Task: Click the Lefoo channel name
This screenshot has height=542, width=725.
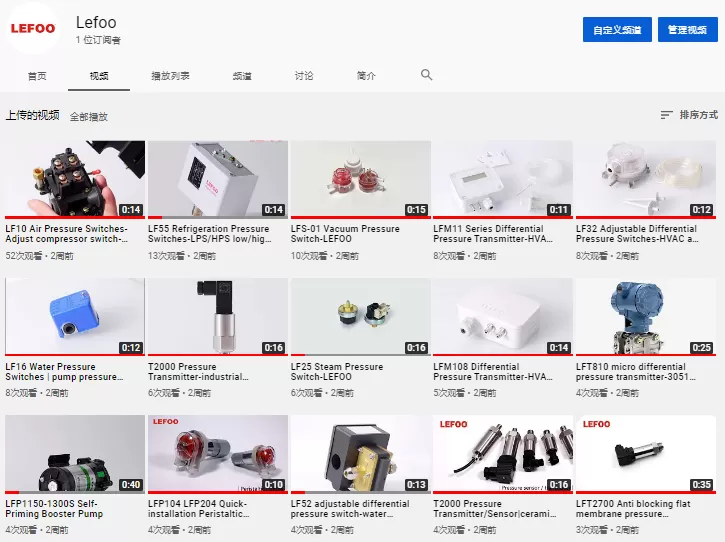Action: point(96,22)
